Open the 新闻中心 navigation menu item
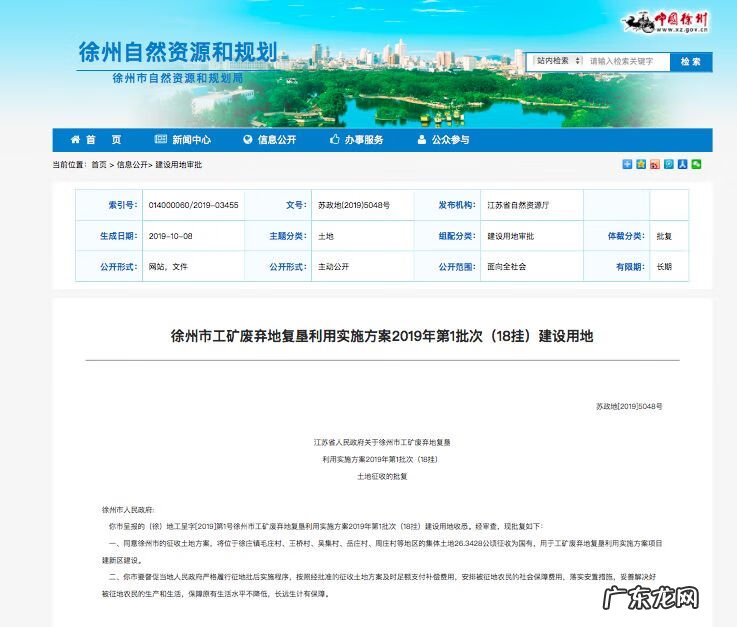This screenshot has height=627, width=737. pos(191,140)
